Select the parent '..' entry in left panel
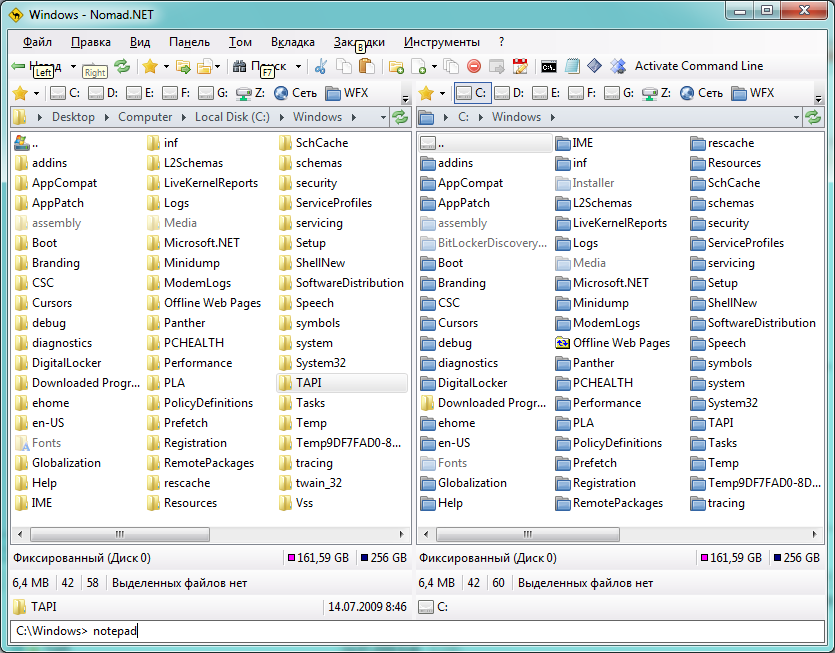 point(27,143)
